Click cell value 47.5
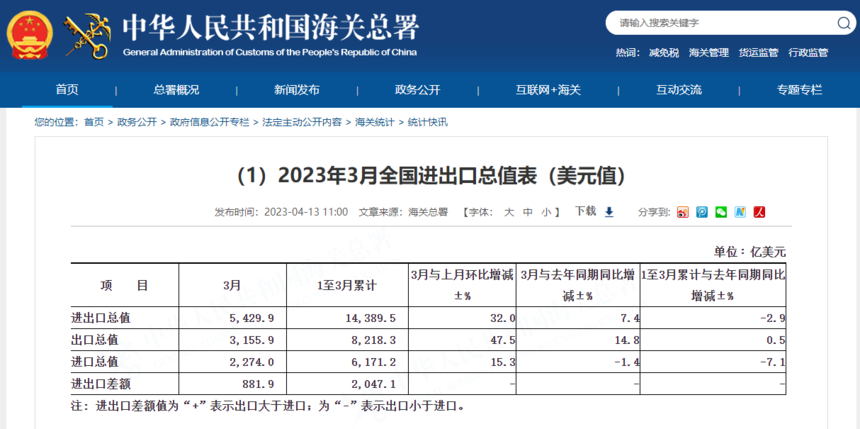Image resolution: width=860 pixels, height=429 pixels. pyautogui.click(x=501, y=340)
